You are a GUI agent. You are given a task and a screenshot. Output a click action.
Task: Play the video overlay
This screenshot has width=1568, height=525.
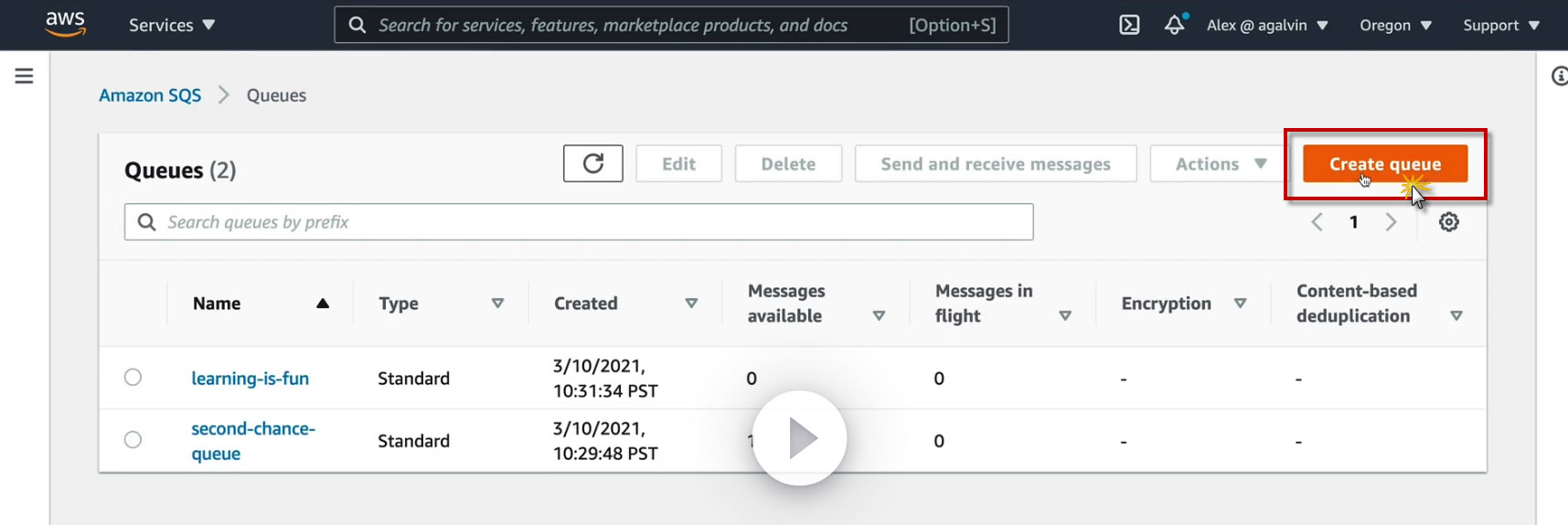pyautogui.click(x=800, y=438)
